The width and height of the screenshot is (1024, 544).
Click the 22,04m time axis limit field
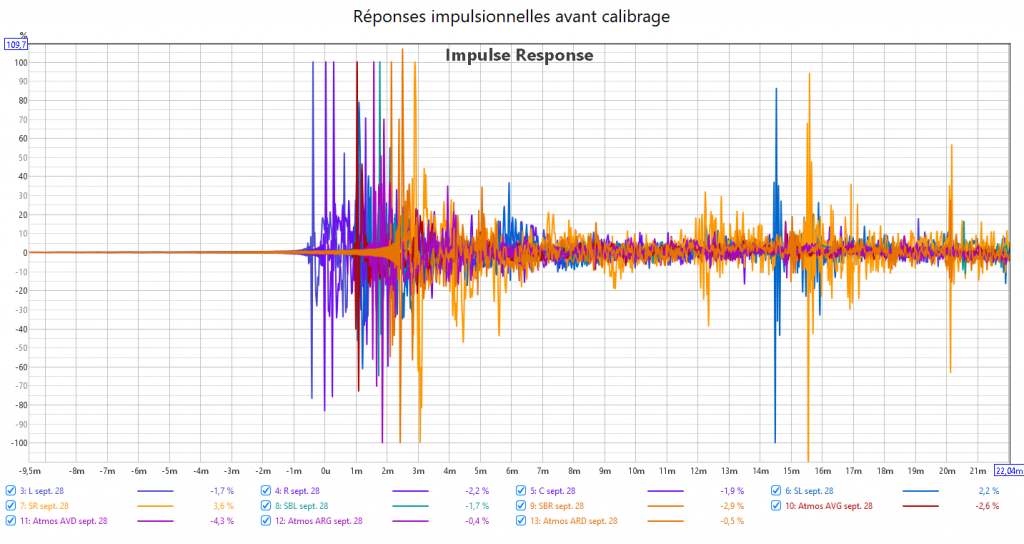pyautogui.click(x=1008, y=469)
